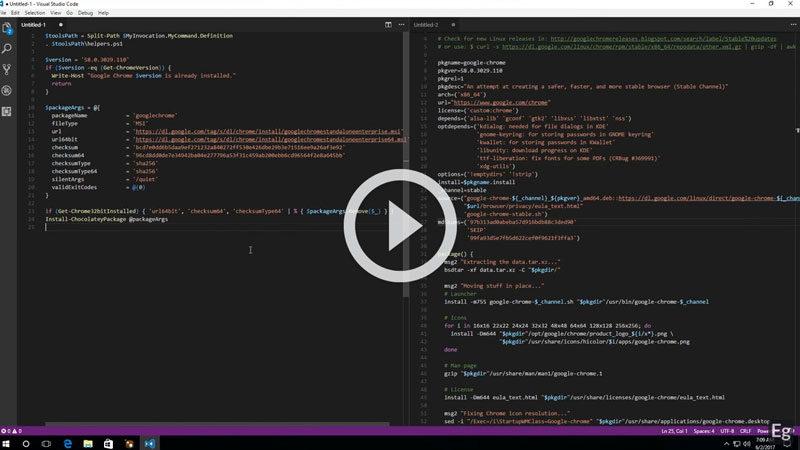Open the Edit menu

pyautogui.click(x=15, y=13)
